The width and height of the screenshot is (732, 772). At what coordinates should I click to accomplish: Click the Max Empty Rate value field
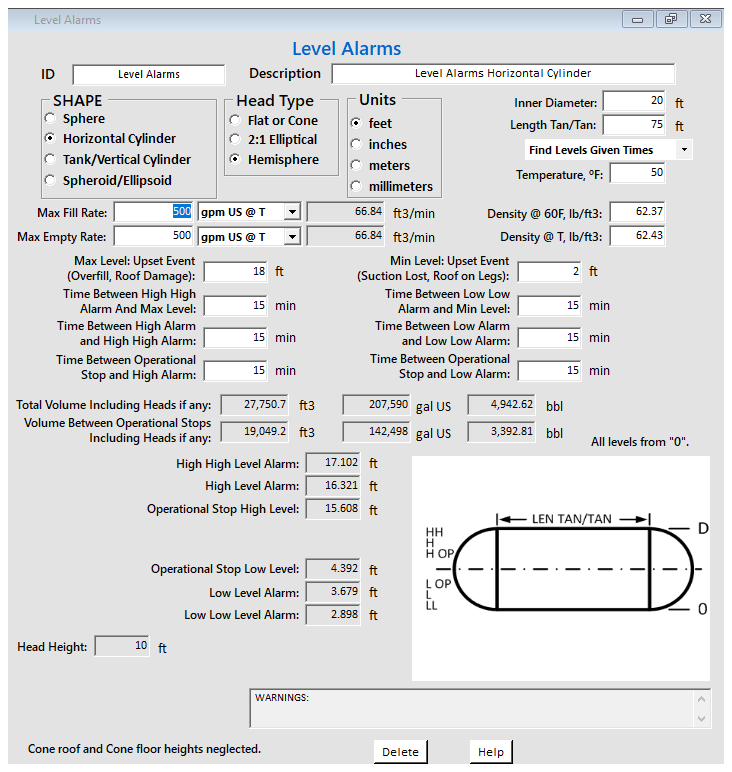point(154,236)
